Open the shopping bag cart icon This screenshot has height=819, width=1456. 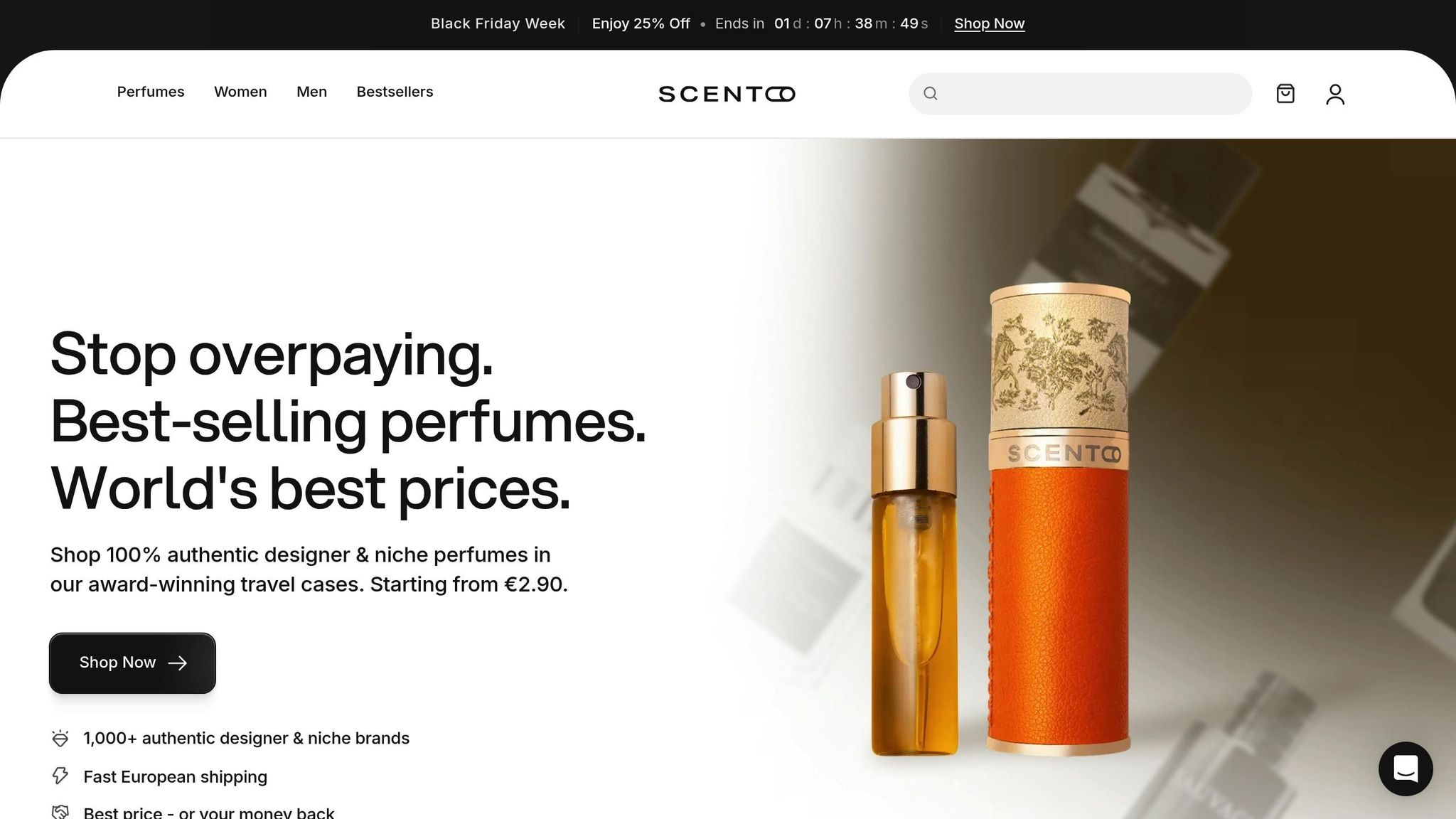pyautogui.click(x=1285, y=94)
